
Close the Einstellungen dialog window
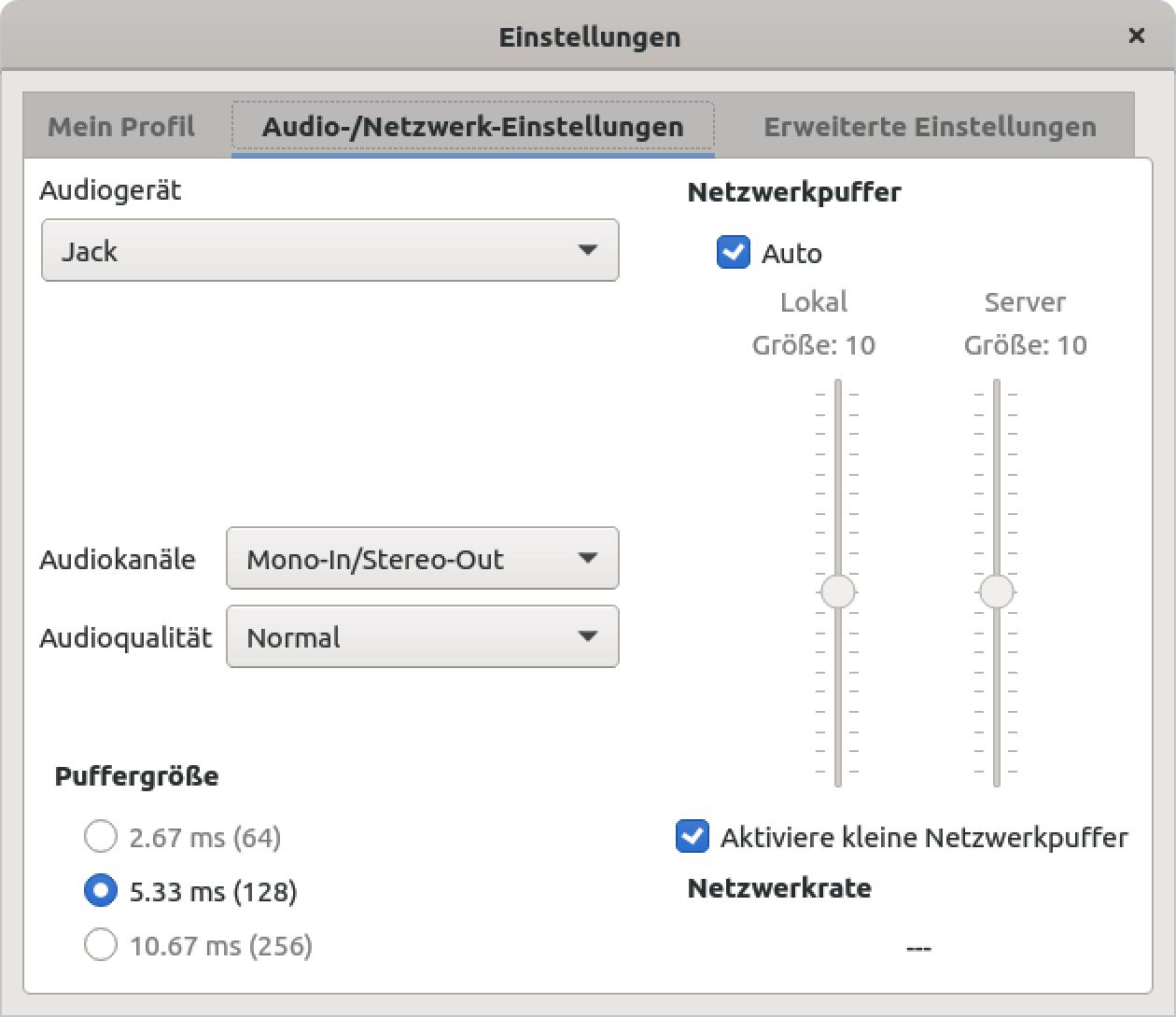coord(1136,36)
